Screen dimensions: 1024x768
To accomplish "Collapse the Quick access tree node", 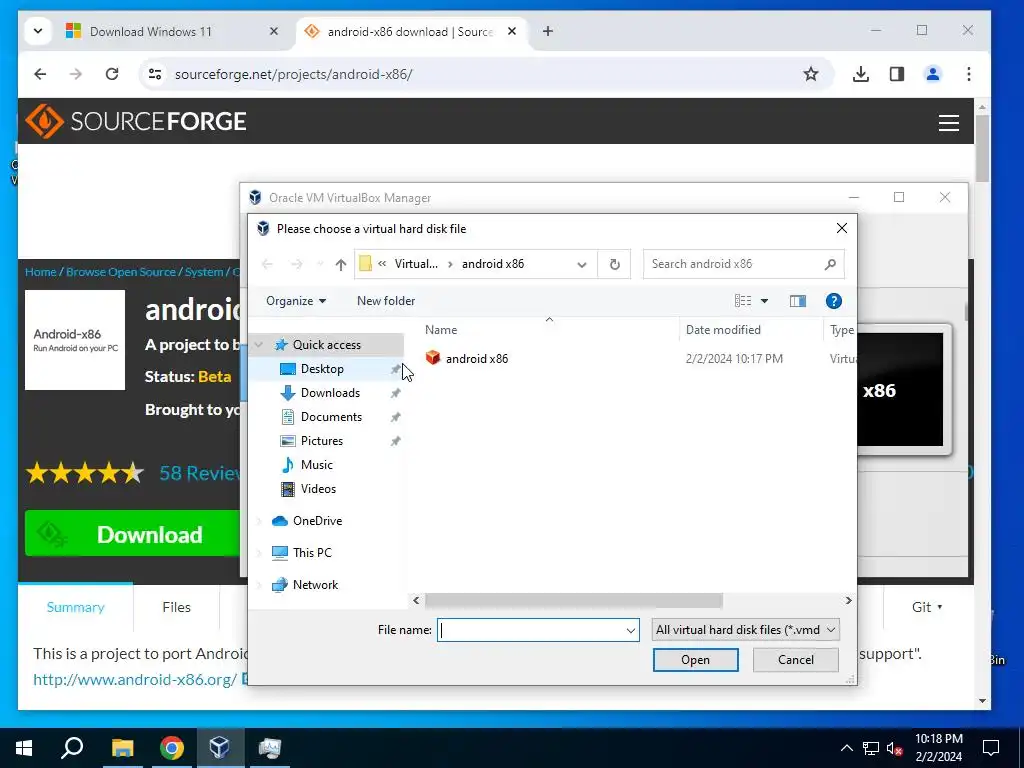I will click(259, 345).
